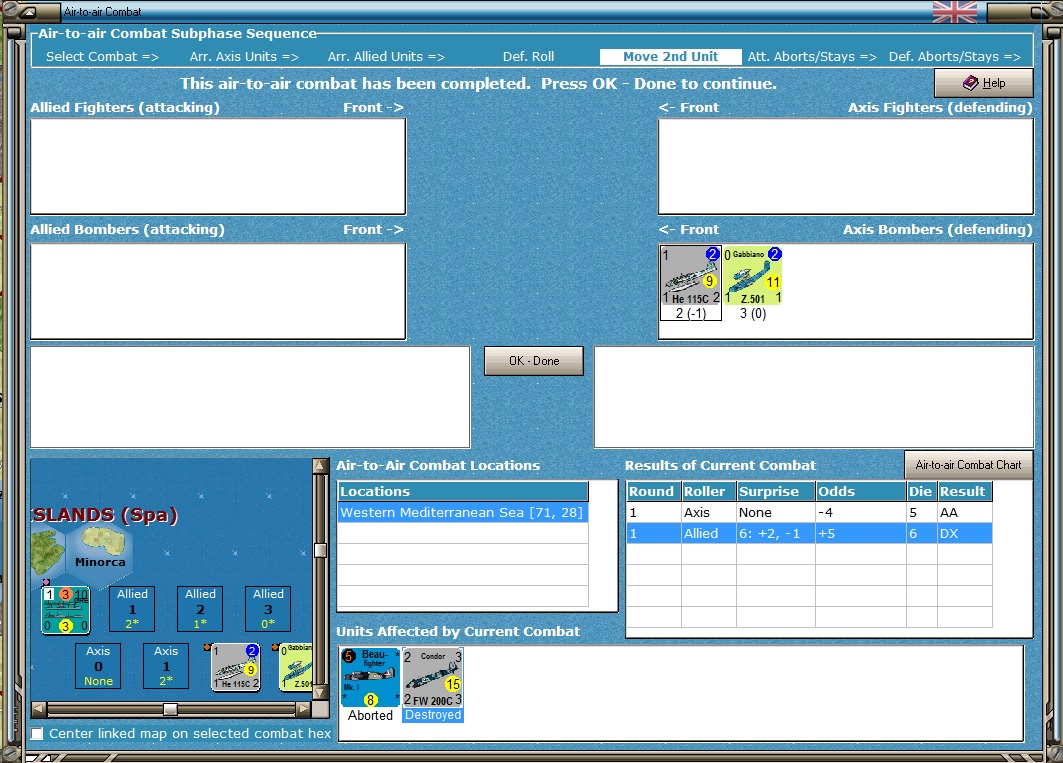The width and height of the screenshot is (1063, 763).
Task: Click the Allied 3 sea box marker
Action: pyautogui.click(x=268, y=608)
